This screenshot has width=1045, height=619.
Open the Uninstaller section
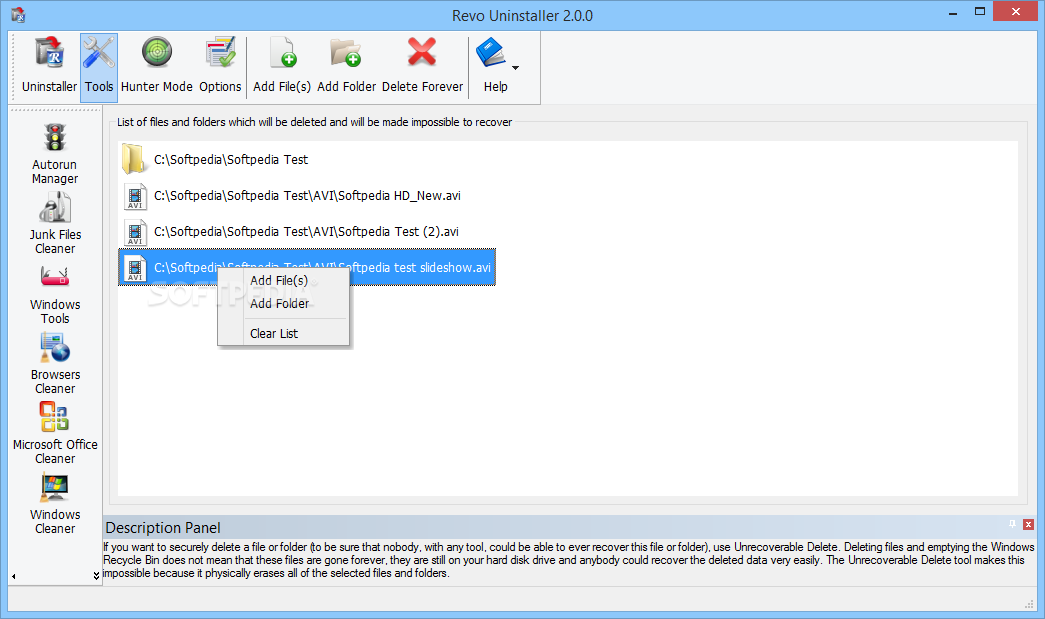(x=49, y=67)
